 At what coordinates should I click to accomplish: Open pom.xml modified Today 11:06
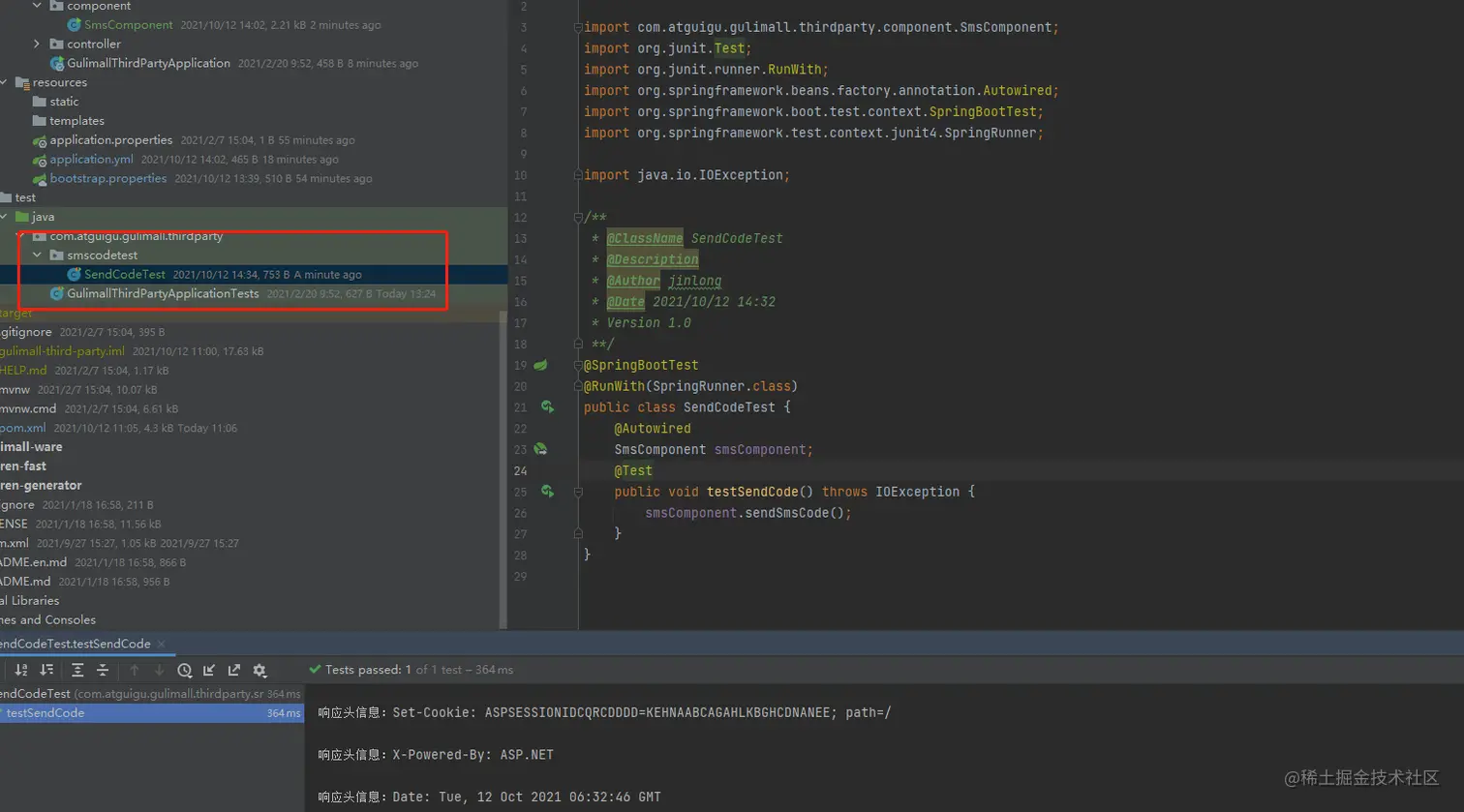[23, 428]
